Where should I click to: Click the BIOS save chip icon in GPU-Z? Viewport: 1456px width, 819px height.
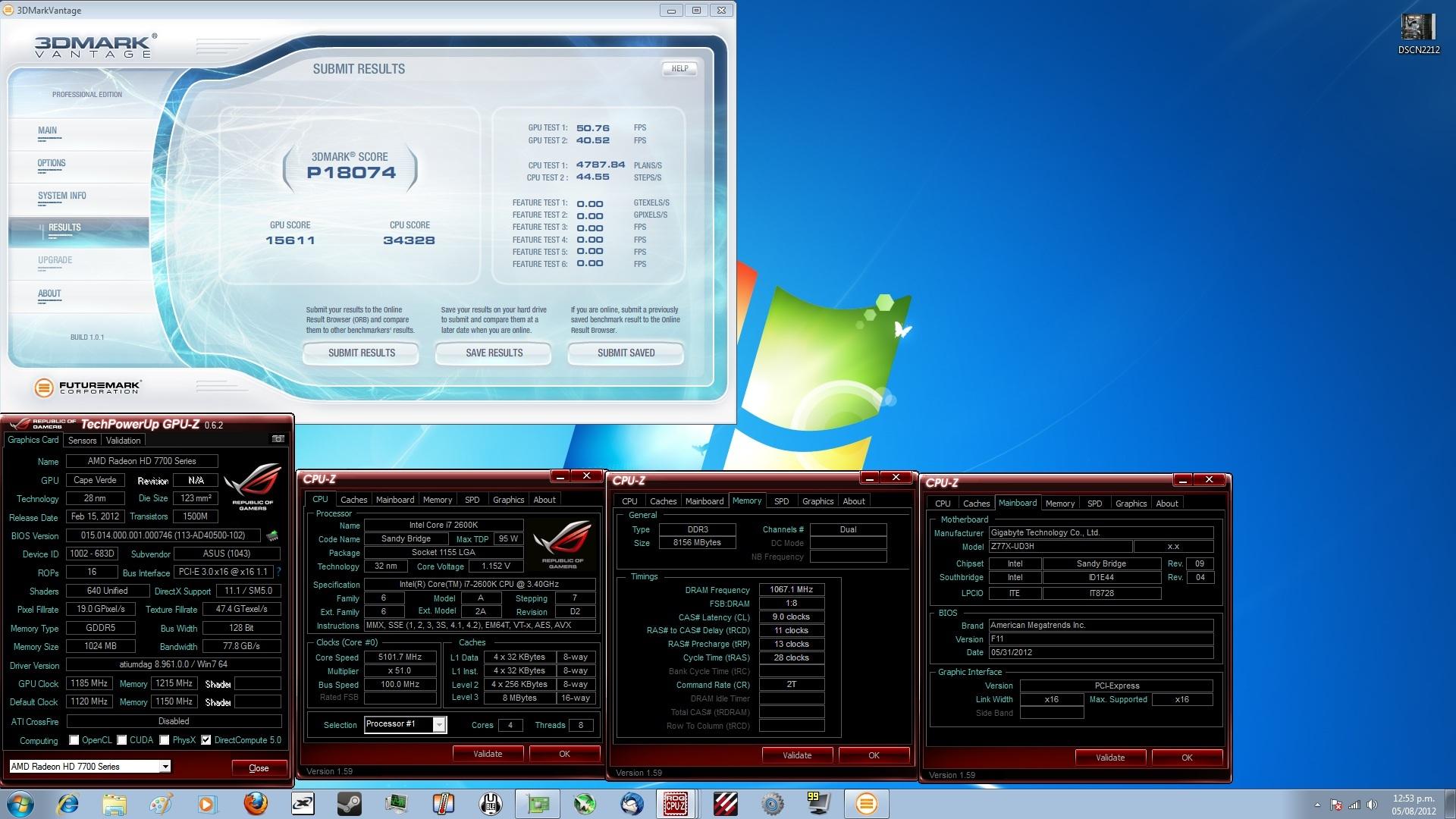(x=272, y=535)
